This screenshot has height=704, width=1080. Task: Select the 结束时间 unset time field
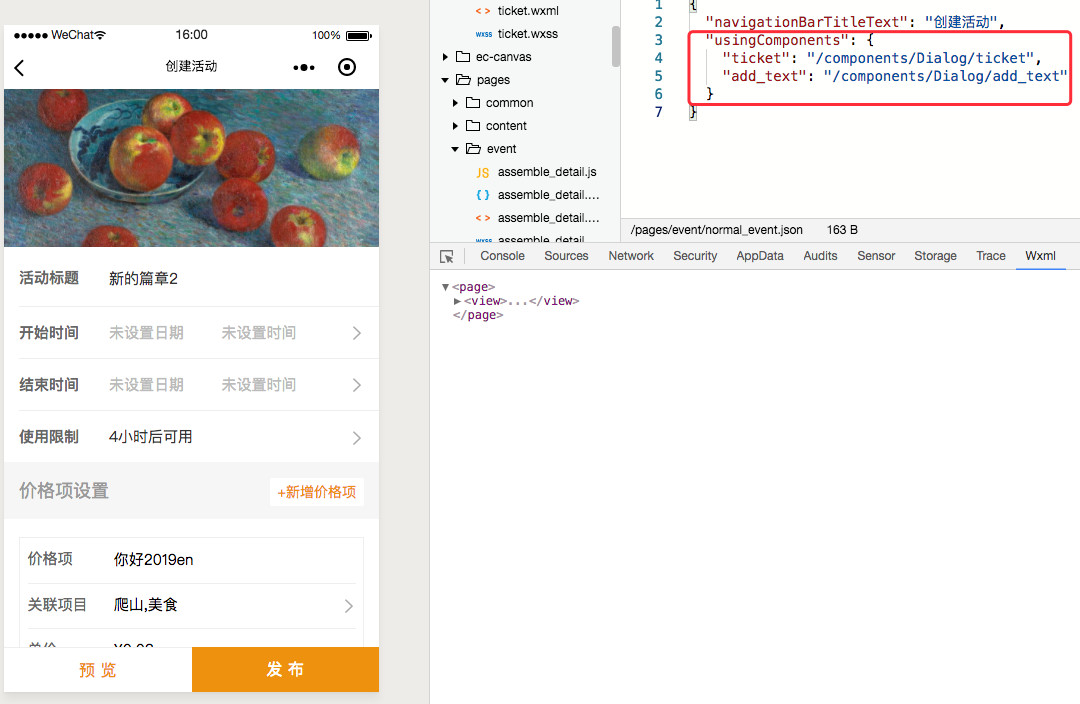pyautogui.click(x=258, y=384)
